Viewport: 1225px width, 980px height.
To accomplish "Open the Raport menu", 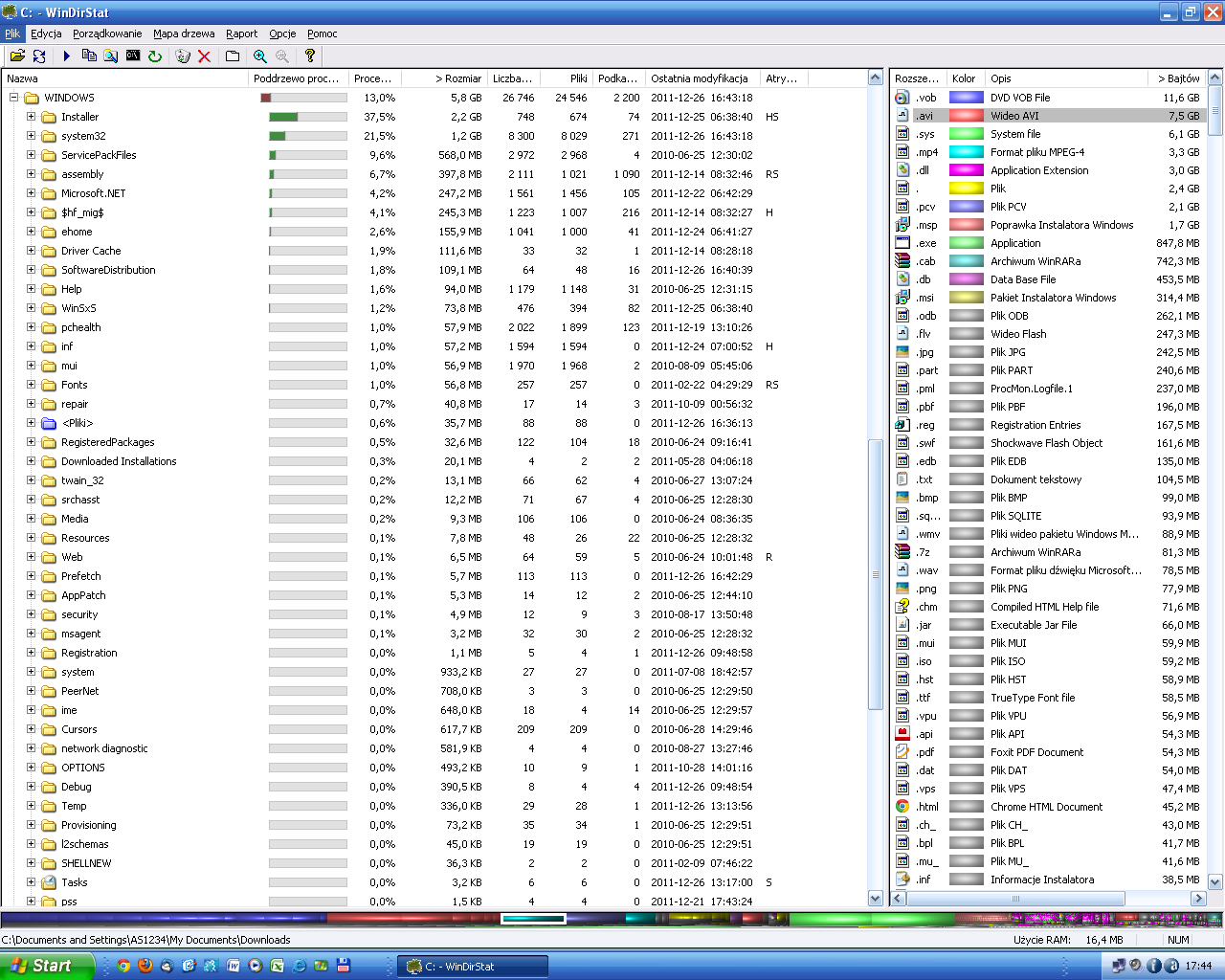I will [x=242, y=33].
